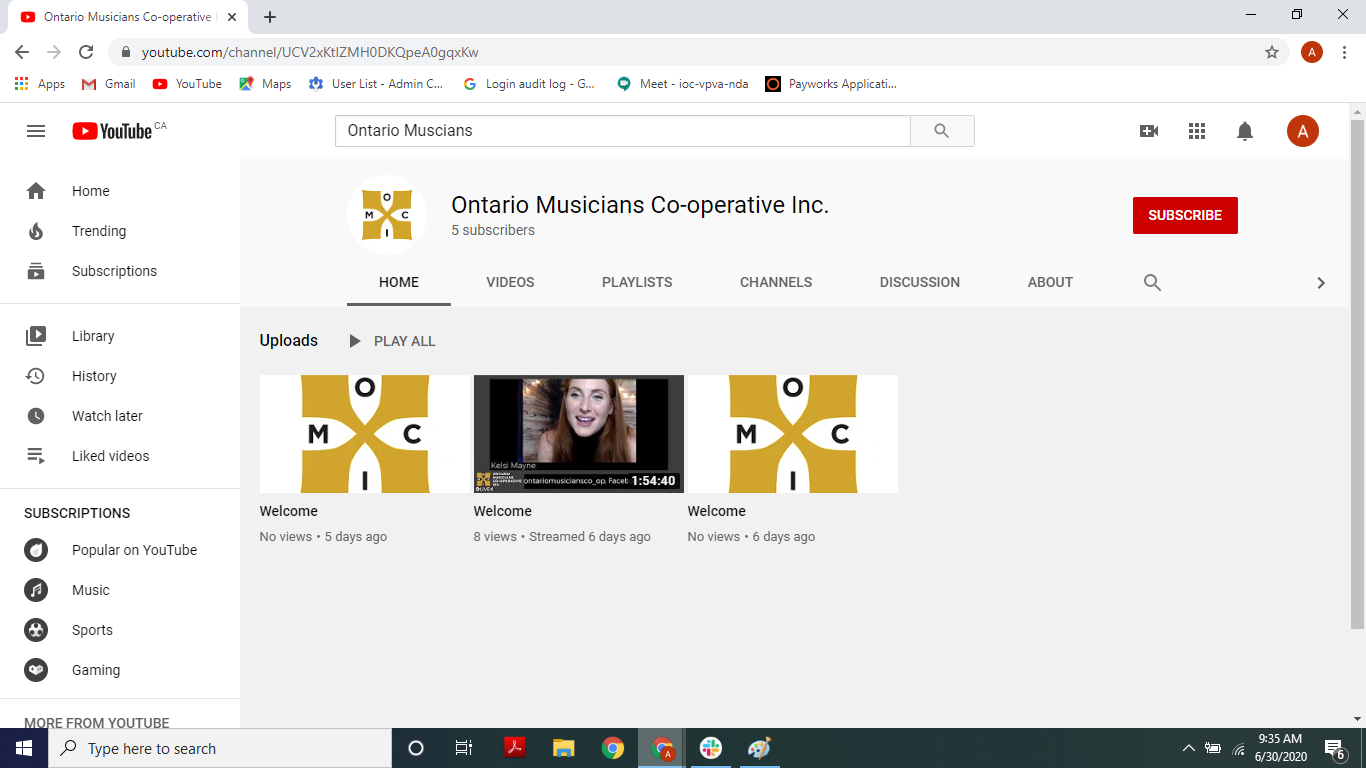Open Task View on the taskbar
The width and height of the screenshot is (1366, 768).
tap(464, 748)
